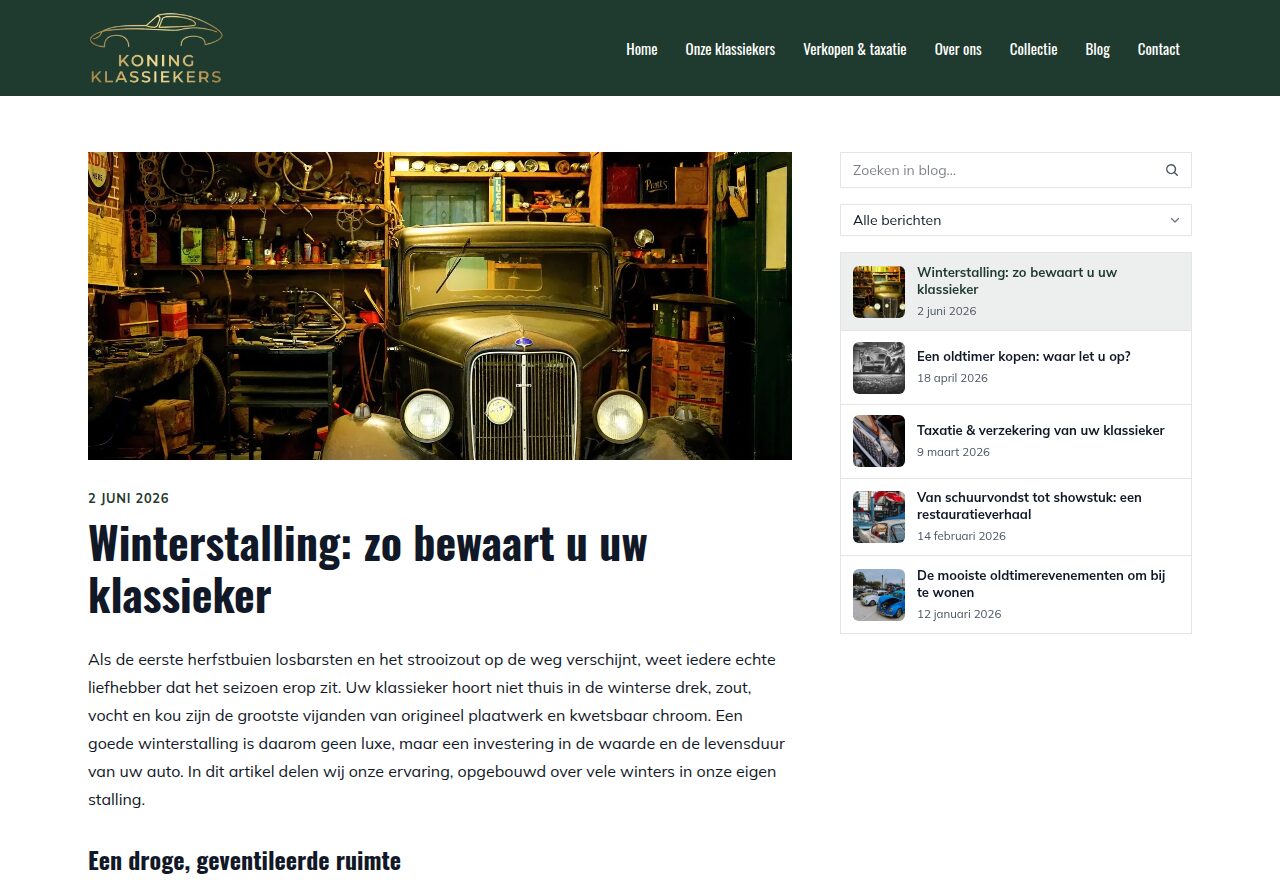Open Onze klassiekers in the navigation

(730, 49)
